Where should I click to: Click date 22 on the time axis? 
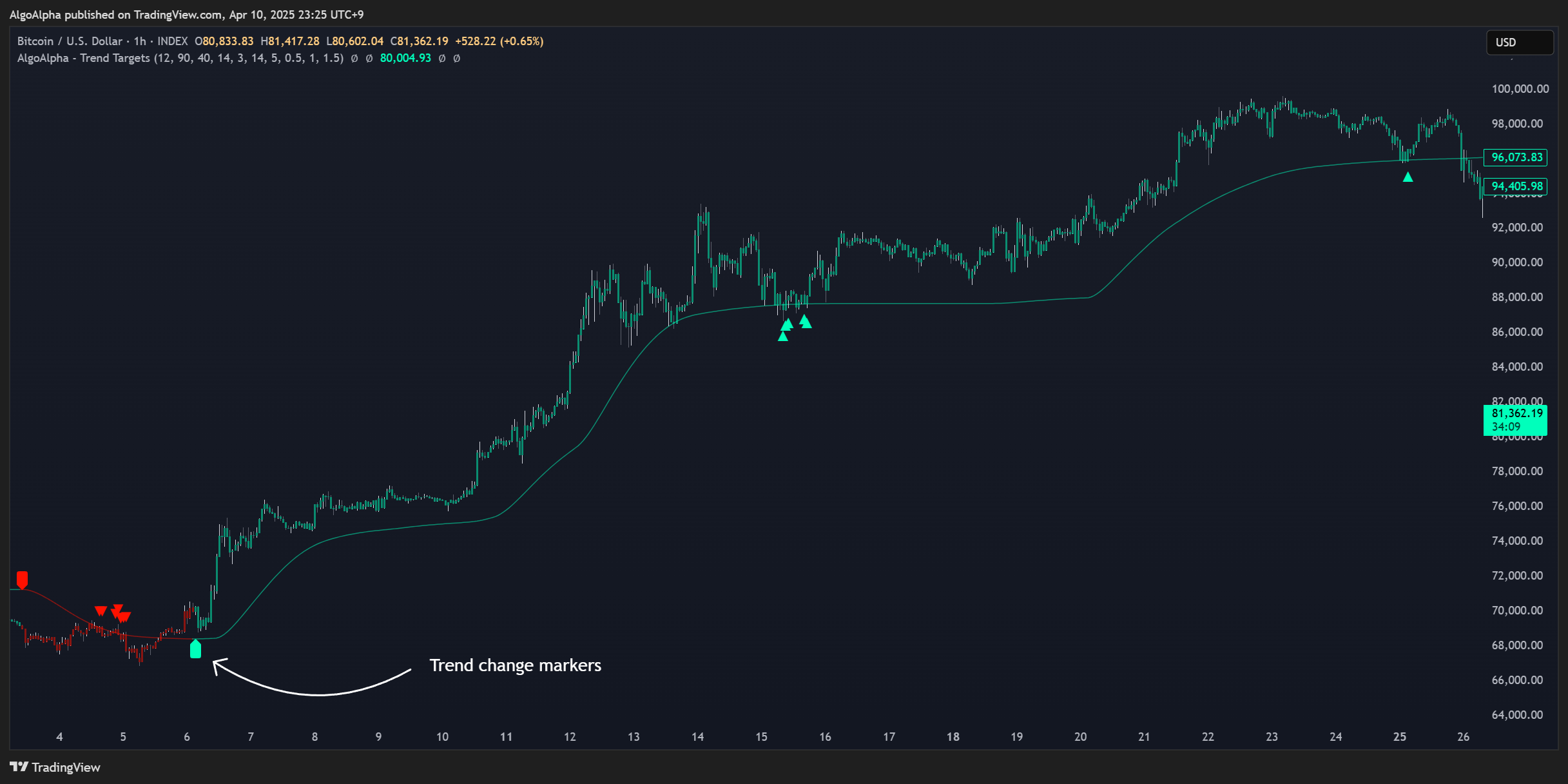(x=1208, y=737)
